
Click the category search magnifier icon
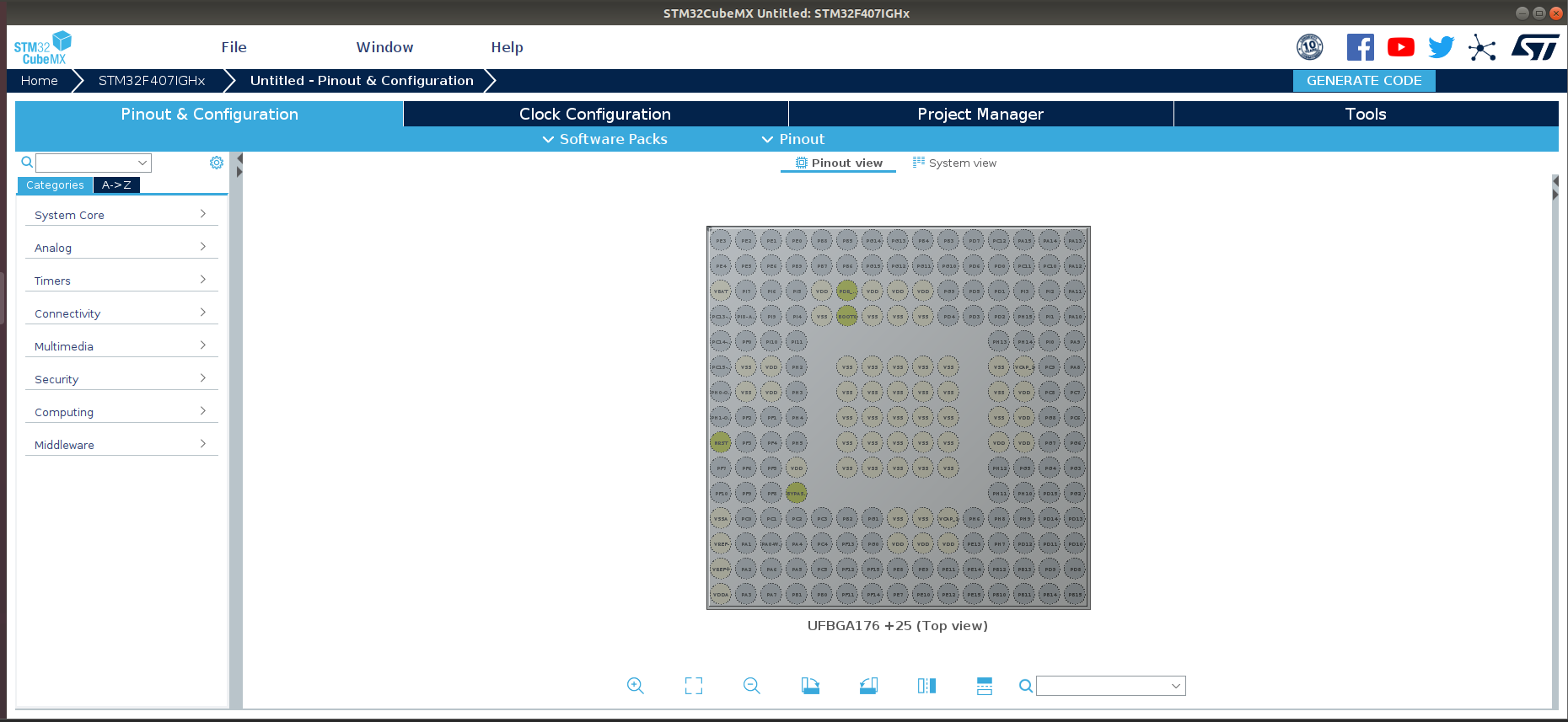(27, 163)
